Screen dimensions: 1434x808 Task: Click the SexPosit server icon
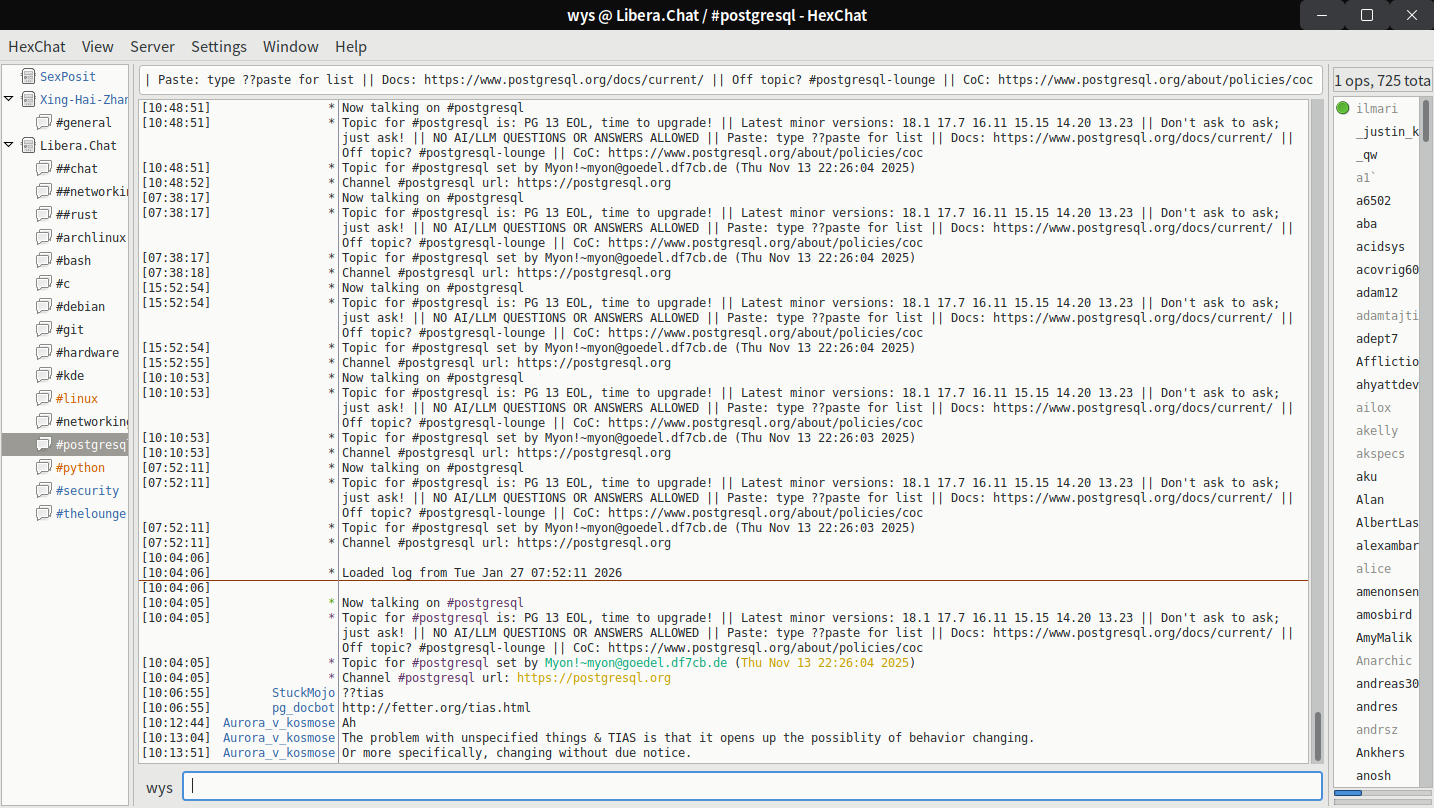click(x=28, y=76)
